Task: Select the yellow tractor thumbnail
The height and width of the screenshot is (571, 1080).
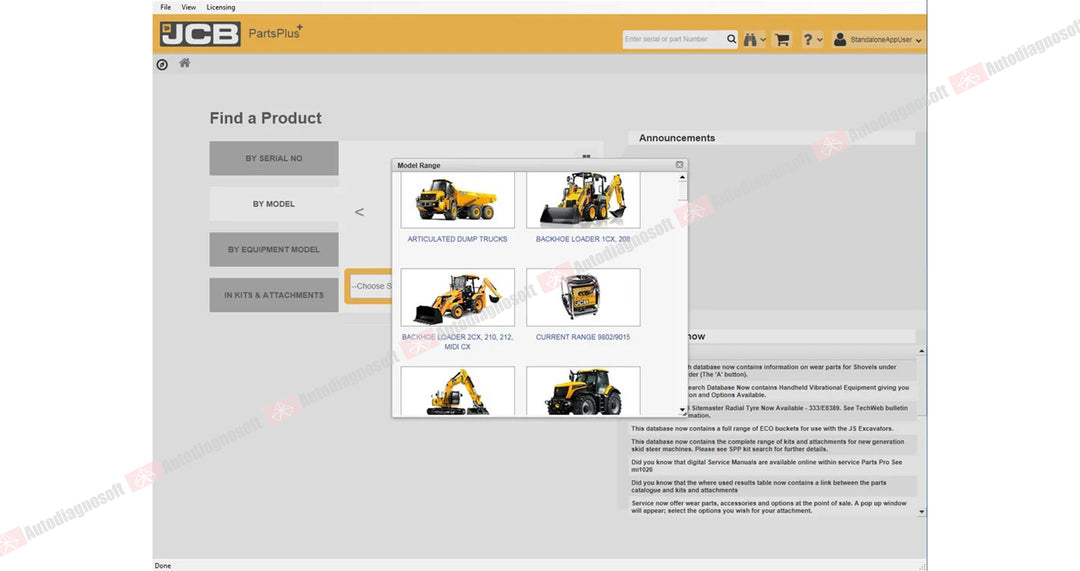Action: 583,391
